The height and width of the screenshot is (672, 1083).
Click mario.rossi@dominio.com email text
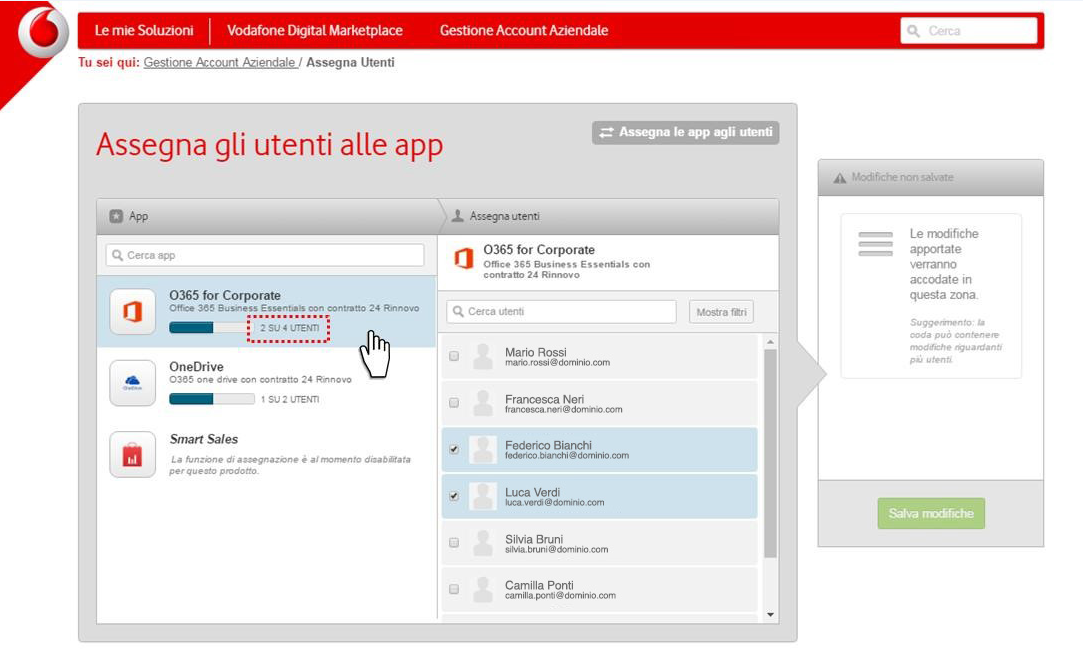tap(557, 363)
